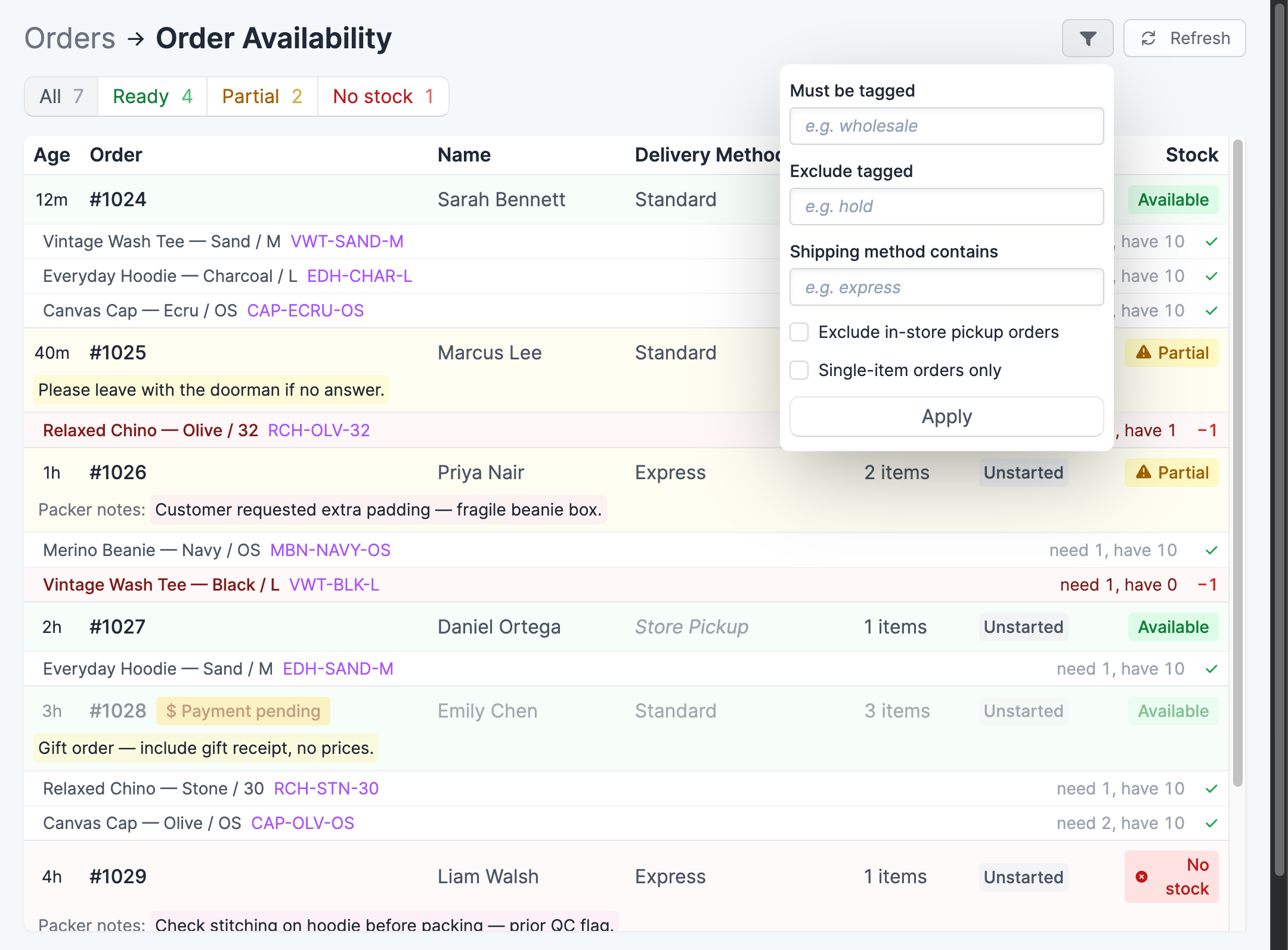Open SKU link CAP-ECRU-OS

pos(305,311)
